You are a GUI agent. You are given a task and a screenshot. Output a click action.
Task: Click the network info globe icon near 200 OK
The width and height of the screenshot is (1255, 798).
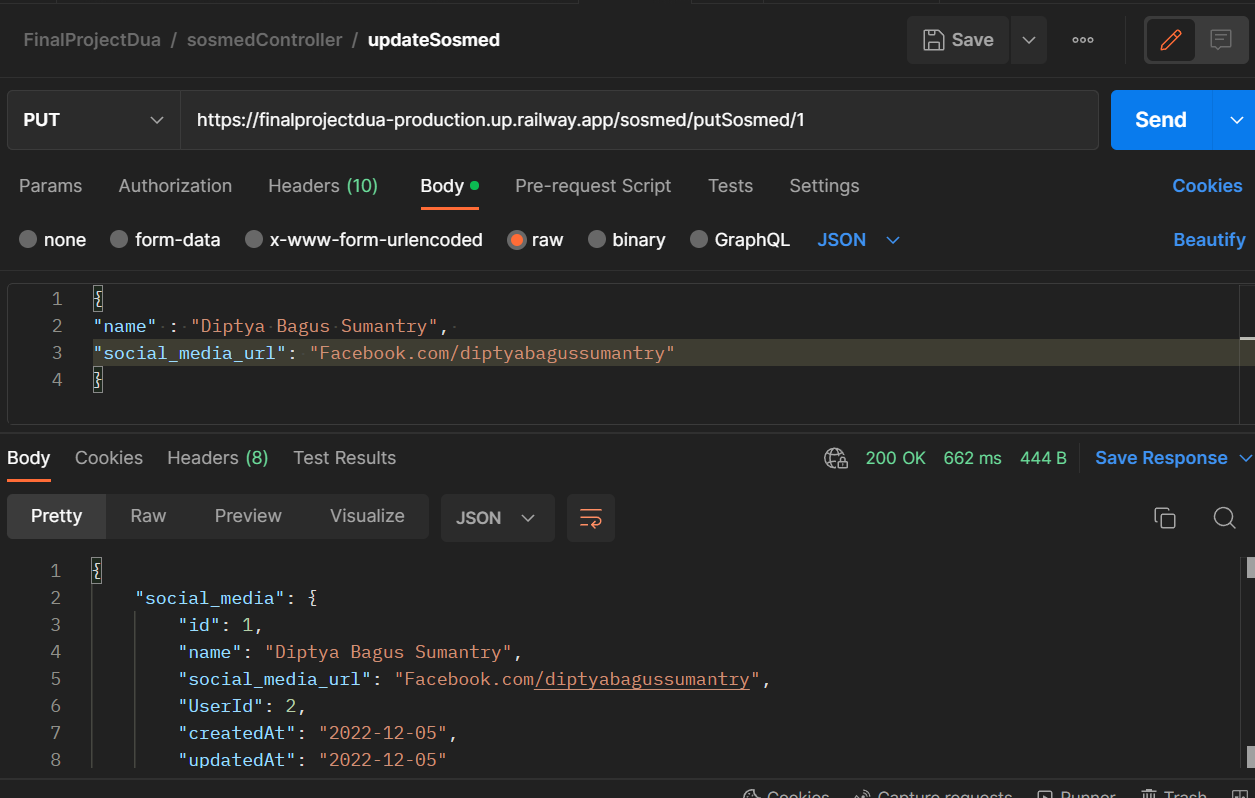[836, 458]
